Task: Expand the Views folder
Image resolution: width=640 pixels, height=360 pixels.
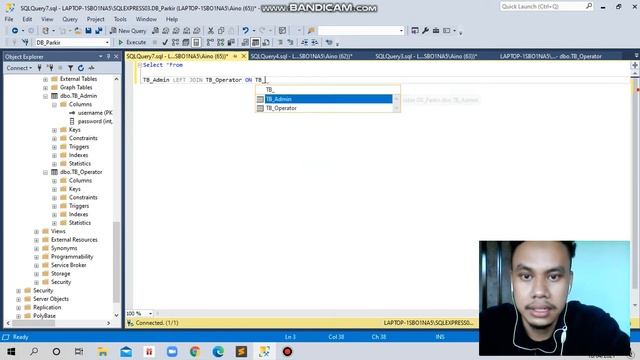Action: pos(36,231)
